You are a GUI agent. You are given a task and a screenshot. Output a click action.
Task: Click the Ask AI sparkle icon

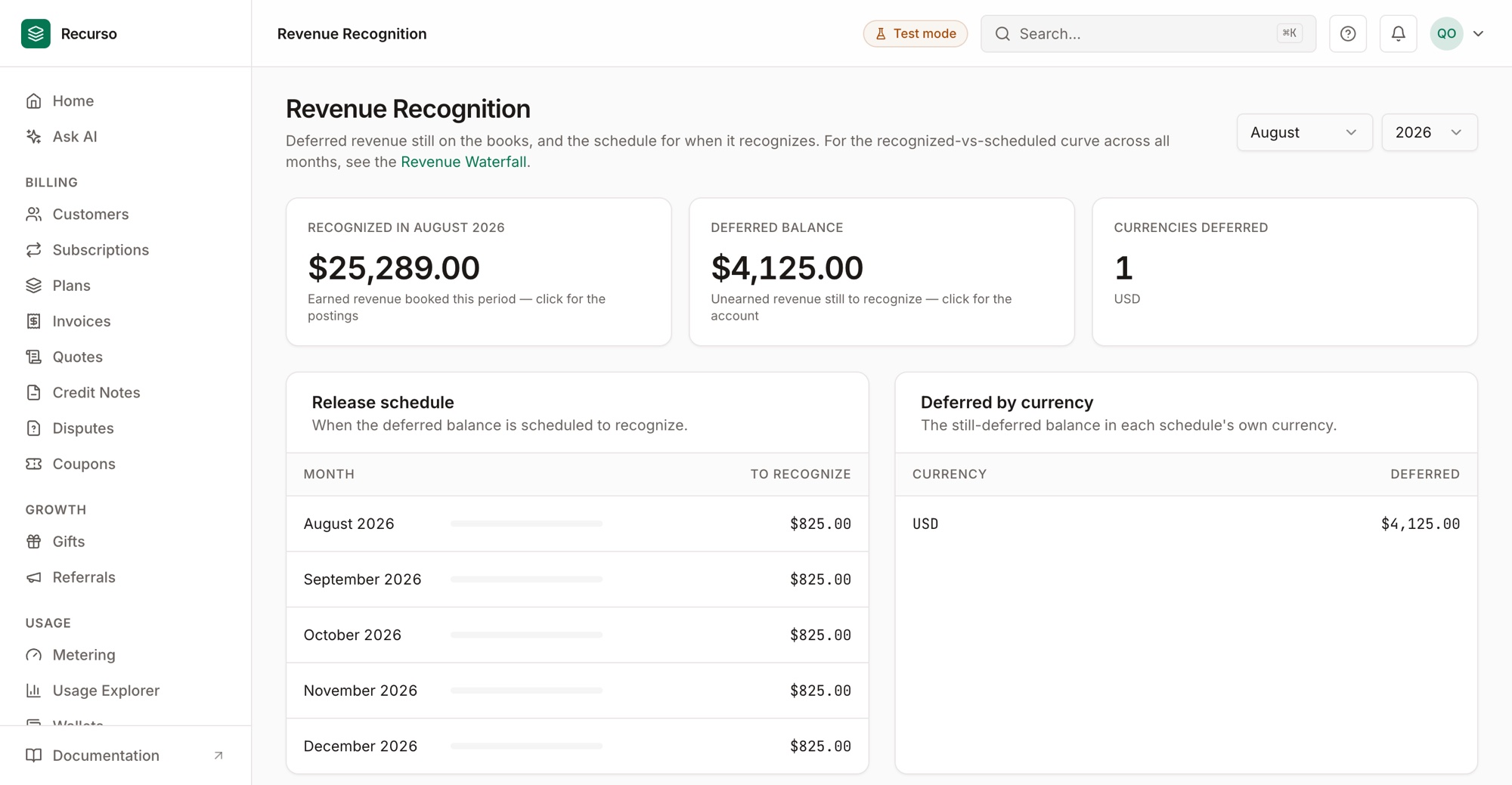point(33,137)
